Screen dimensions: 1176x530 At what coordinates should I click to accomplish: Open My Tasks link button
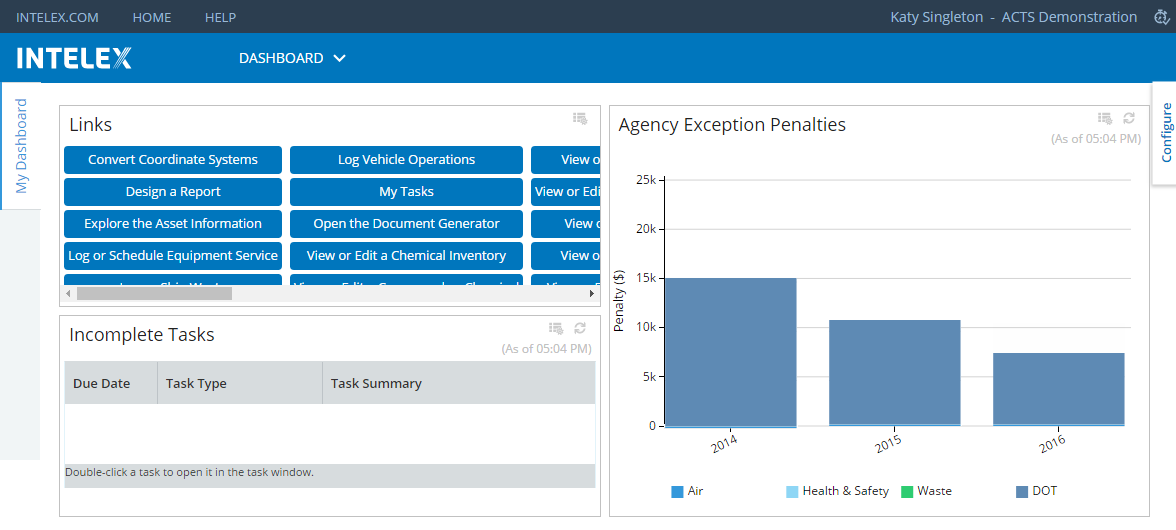click(406, 192)
